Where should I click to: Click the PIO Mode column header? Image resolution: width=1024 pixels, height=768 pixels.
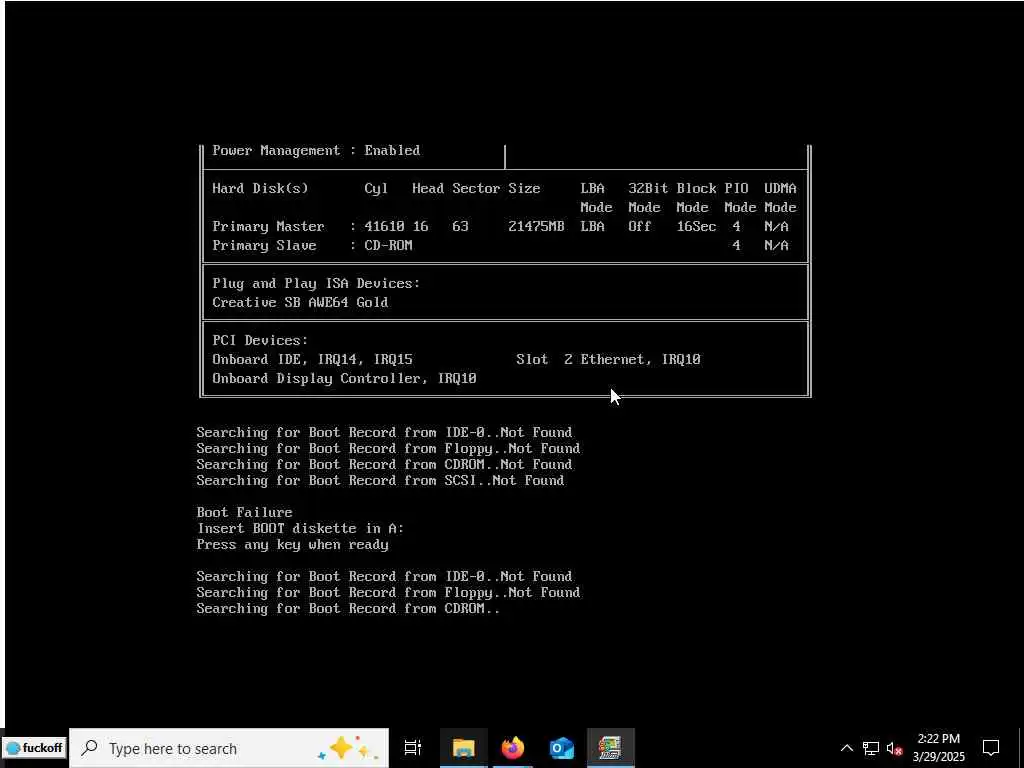740,197
